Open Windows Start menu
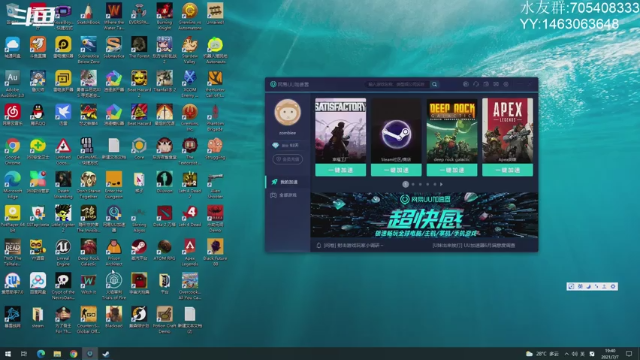Viewport: 640px width, 360px height. 8,354
